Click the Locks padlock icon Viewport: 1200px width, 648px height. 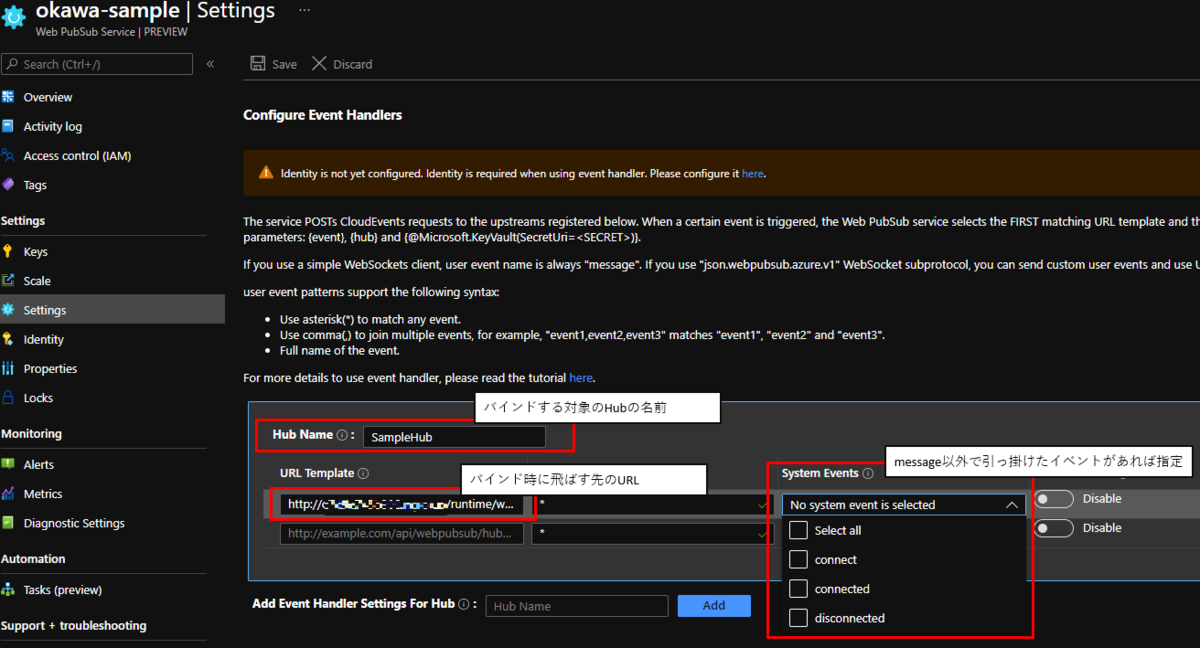9,397
